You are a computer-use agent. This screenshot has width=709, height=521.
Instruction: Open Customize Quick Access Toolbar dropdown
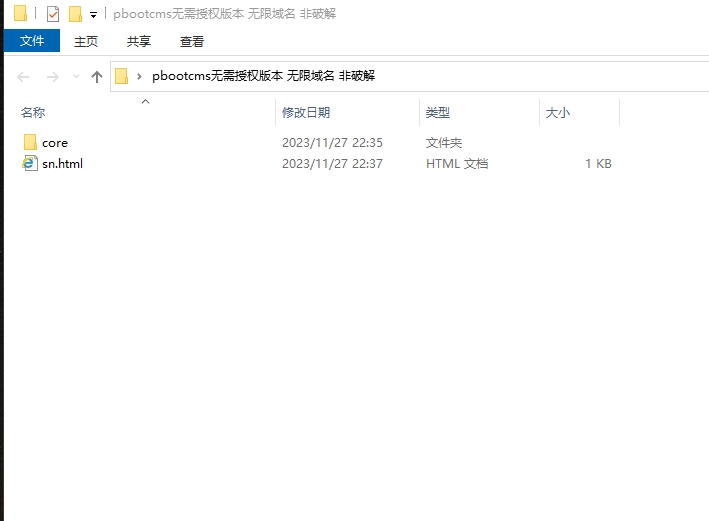tap(94, 15)
